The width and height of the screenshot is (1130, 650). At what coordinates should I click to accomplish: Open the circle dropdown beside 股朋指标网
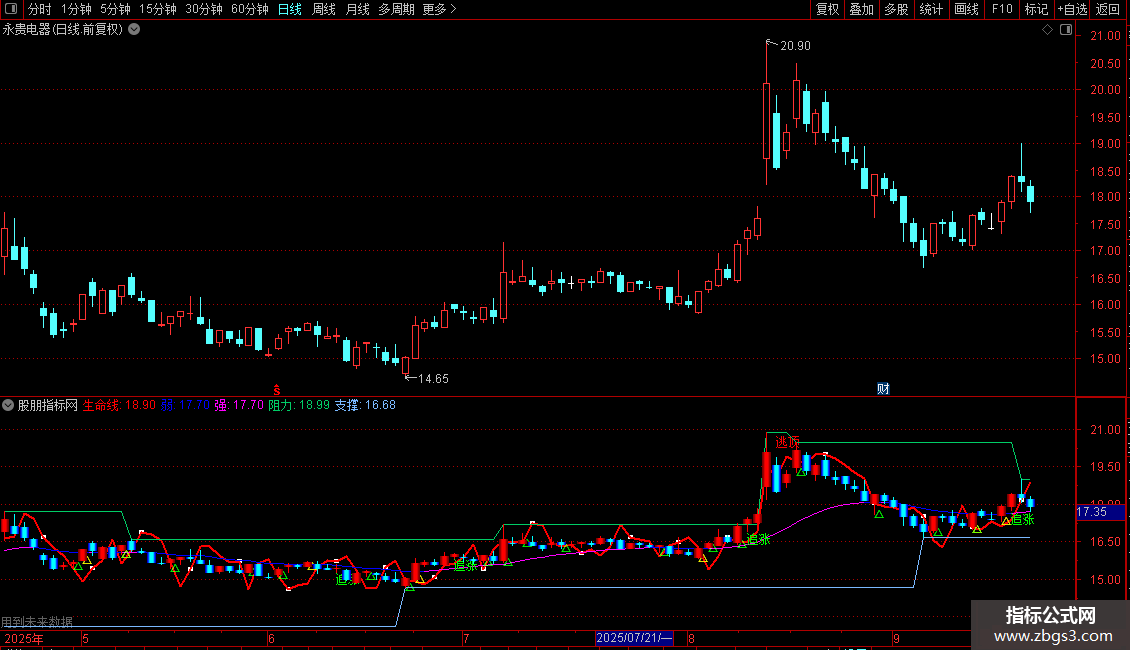[8, 405]
